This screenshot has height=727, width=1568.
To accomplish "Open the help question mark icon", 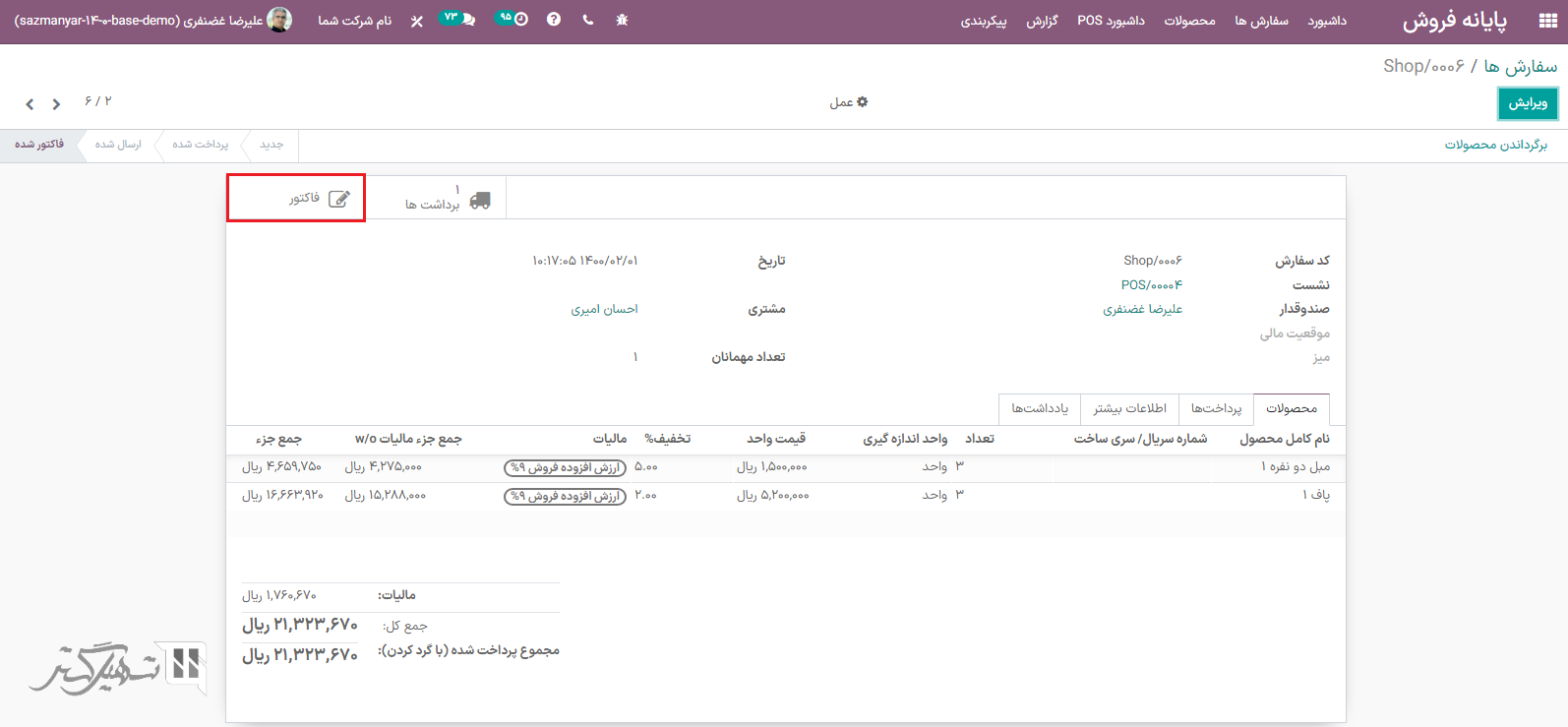I will tap(554, 20).
